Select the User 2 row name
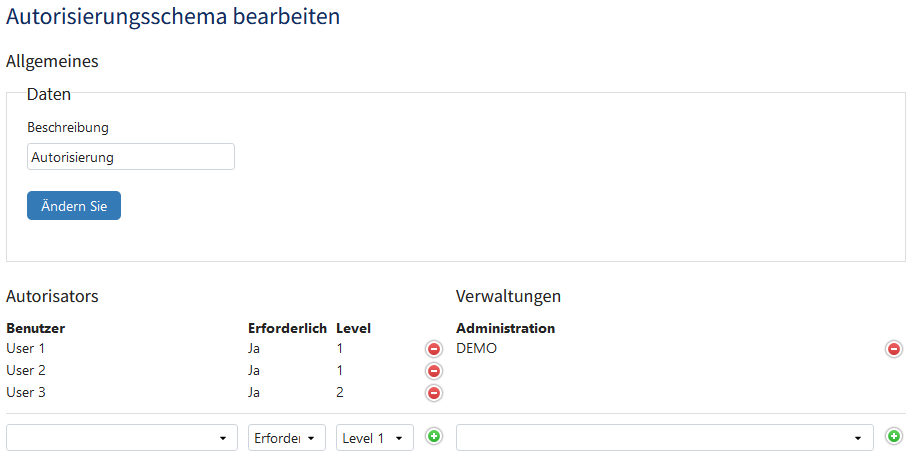 click(x=26, y=371)
